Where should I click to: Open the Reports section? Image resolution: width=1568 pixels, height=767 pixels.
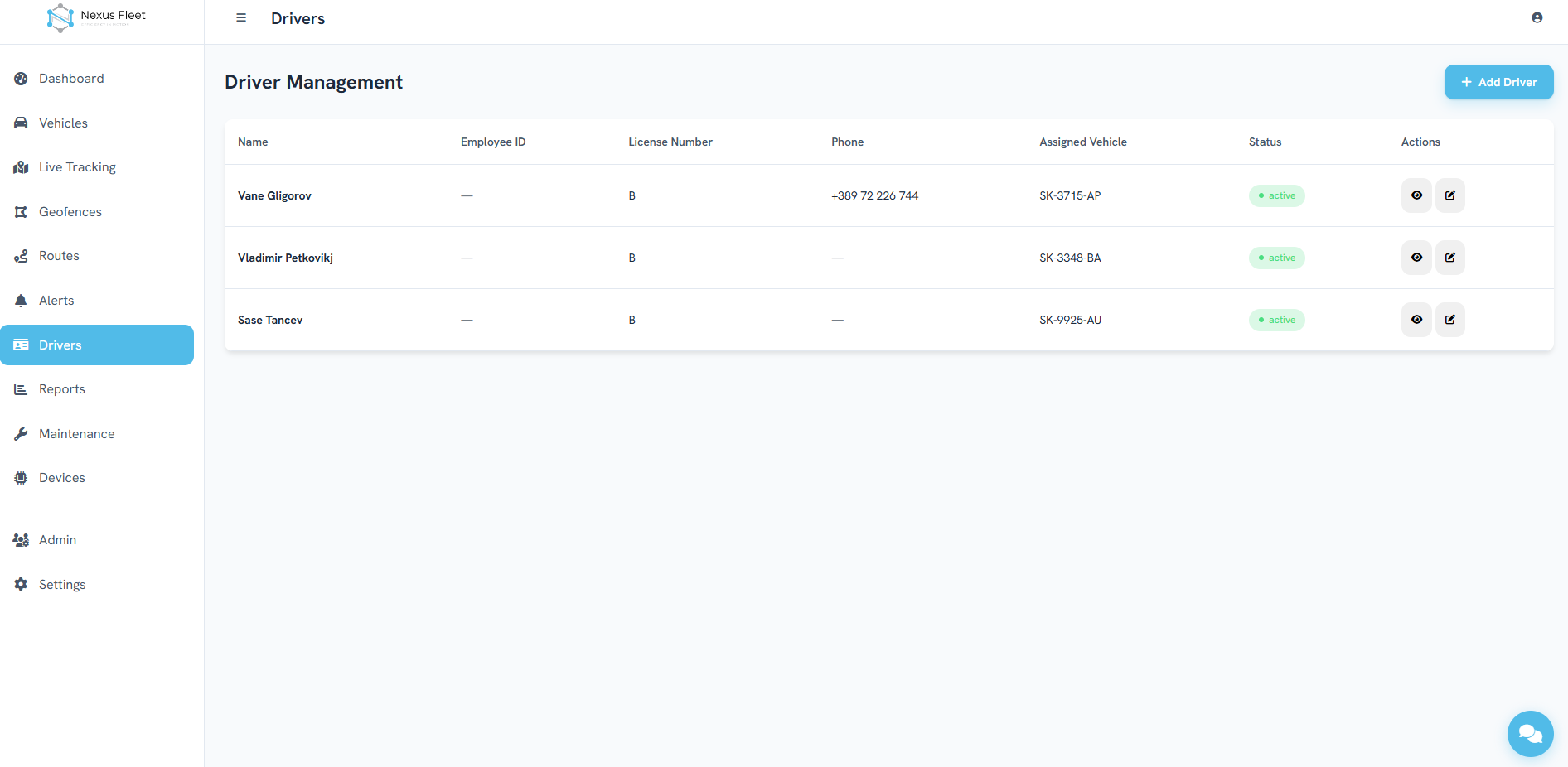coord(97,389)
